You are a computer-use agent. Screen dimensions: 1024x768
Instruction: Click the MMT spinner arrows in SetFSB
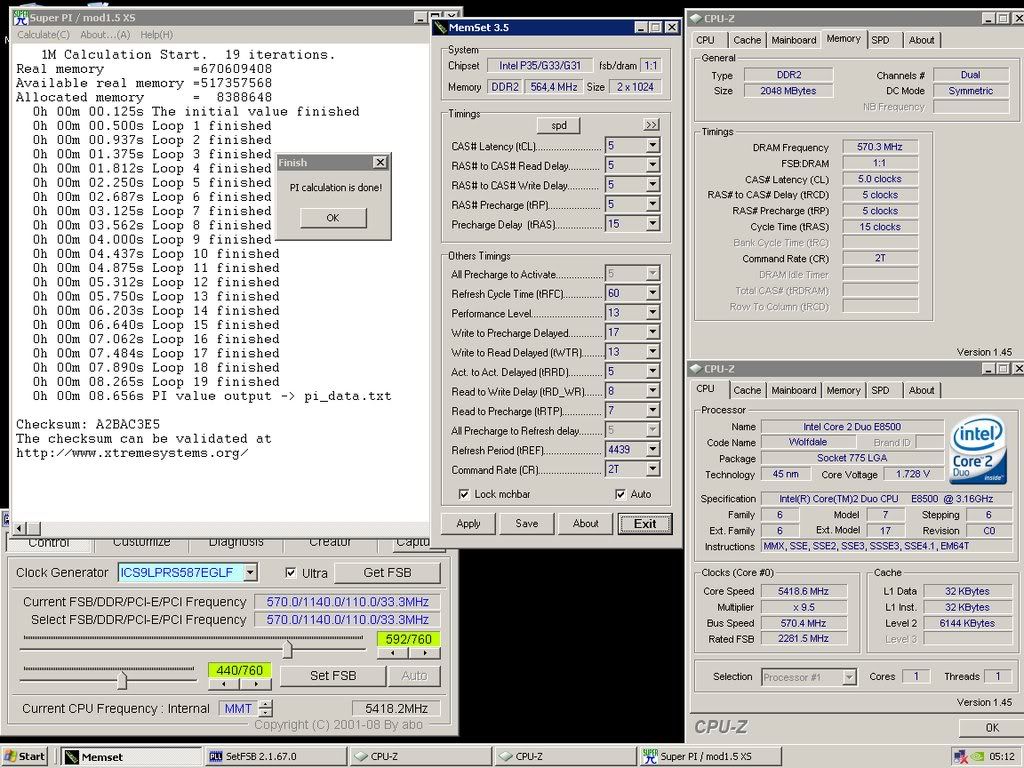[x=266, y=708]
